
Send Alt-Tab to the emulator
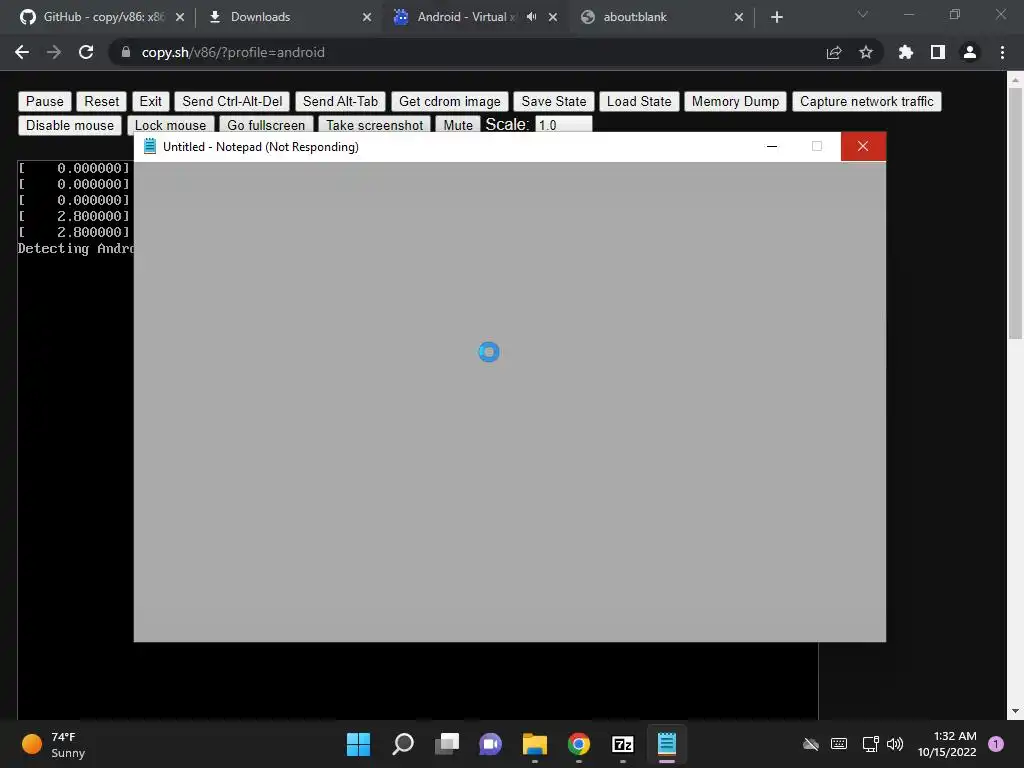340,101
